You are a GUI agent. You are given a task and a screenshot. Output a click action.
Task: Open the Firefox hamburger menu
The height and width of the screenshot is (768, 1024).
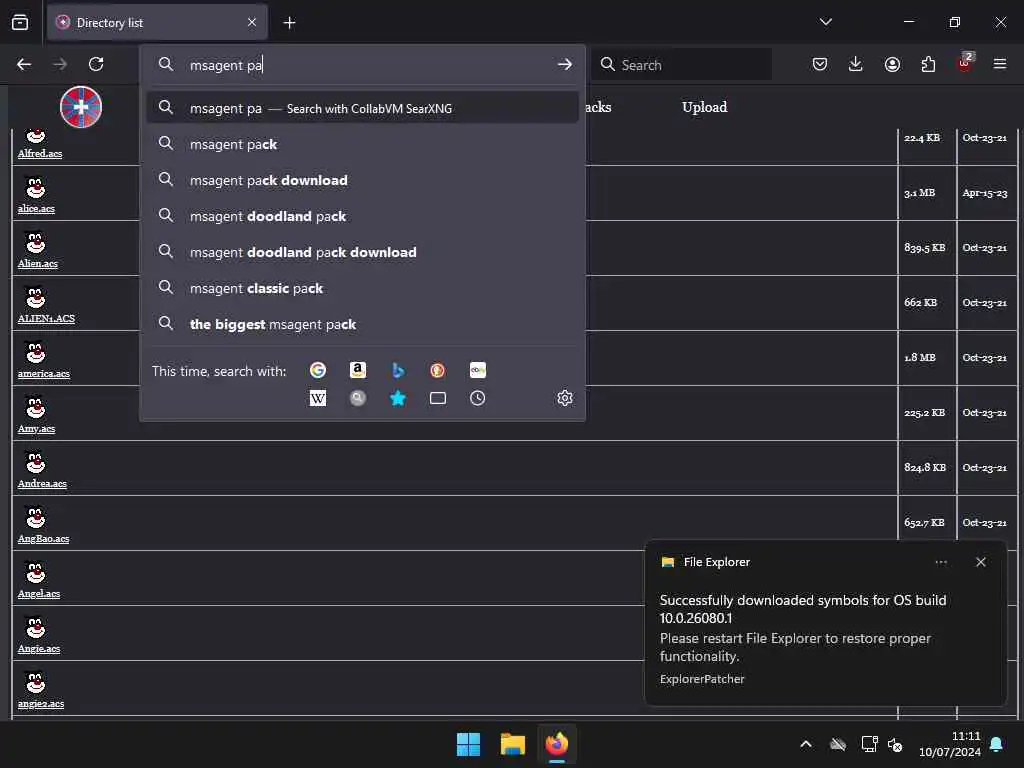click(x=1000, y=64)
